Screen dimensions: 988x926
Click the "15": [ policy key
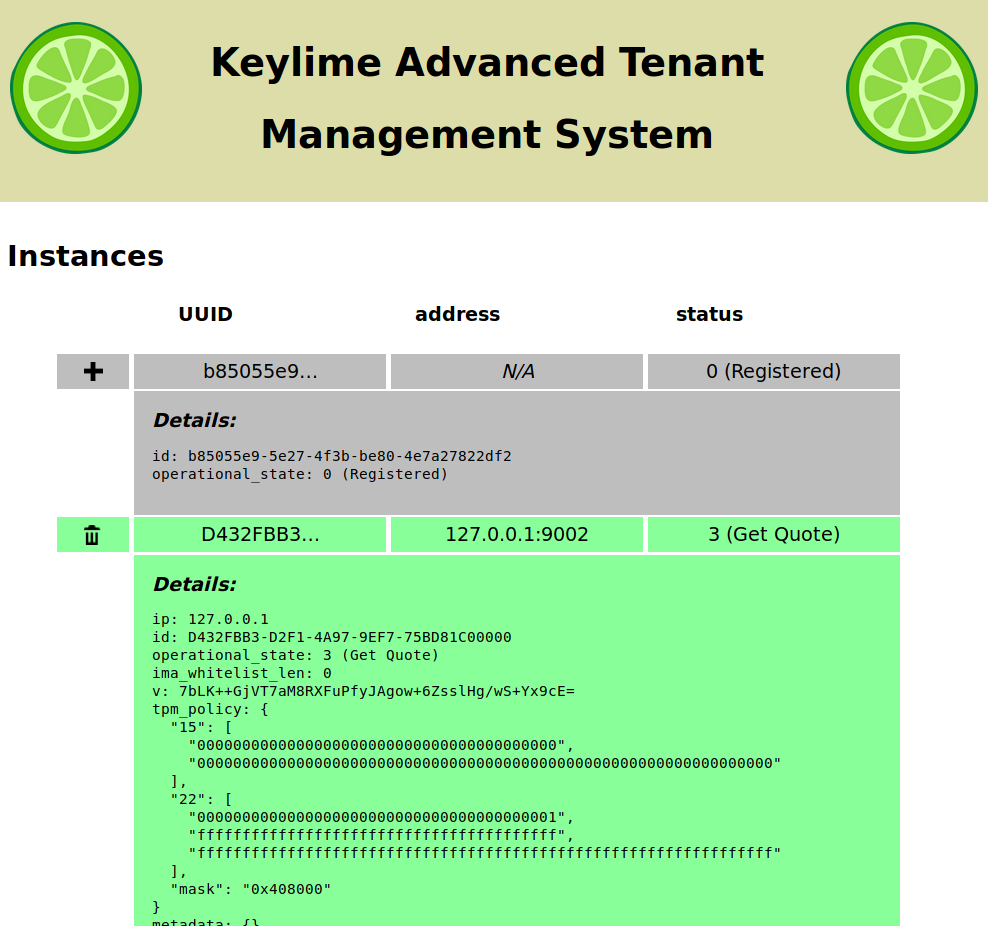[x=201, y=728]
